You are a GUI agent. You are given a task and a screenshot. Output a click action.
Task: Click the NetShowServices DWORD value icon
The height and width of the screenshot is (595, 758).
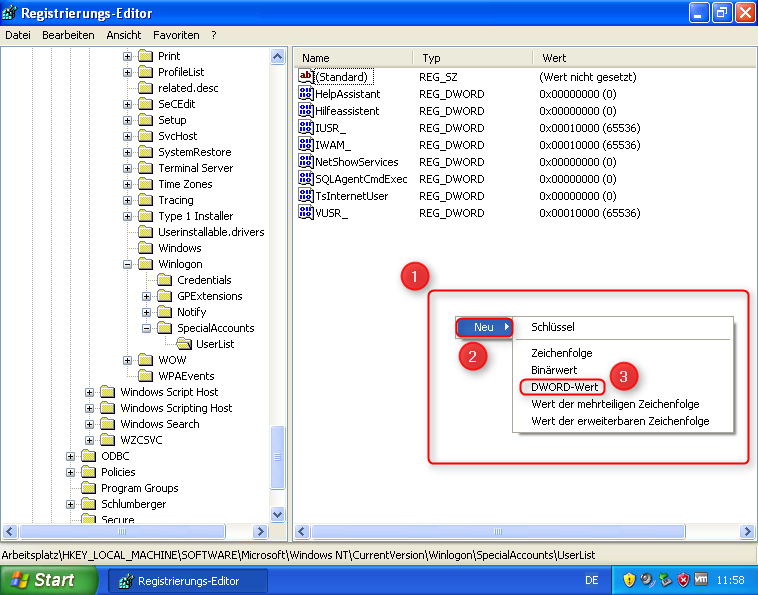point(306,161)
